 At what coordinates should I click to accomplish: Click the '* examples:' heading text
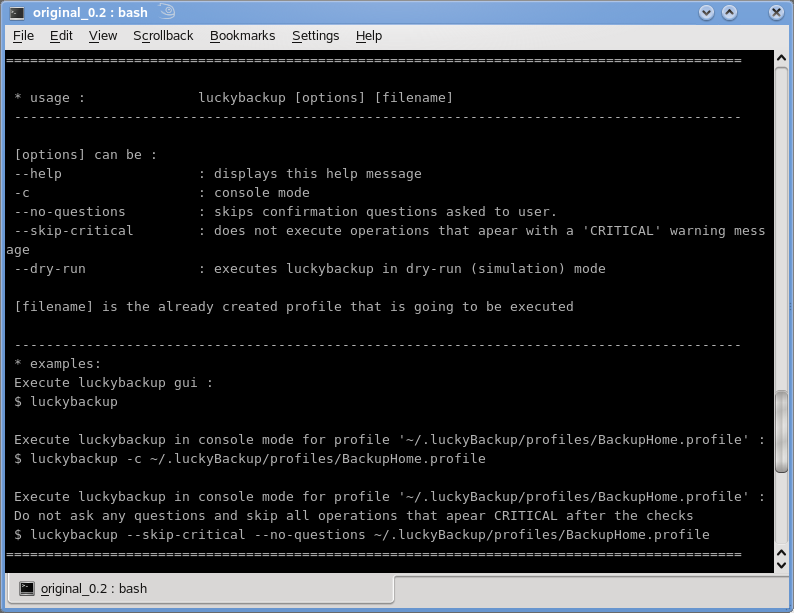(x=58, y=363)
